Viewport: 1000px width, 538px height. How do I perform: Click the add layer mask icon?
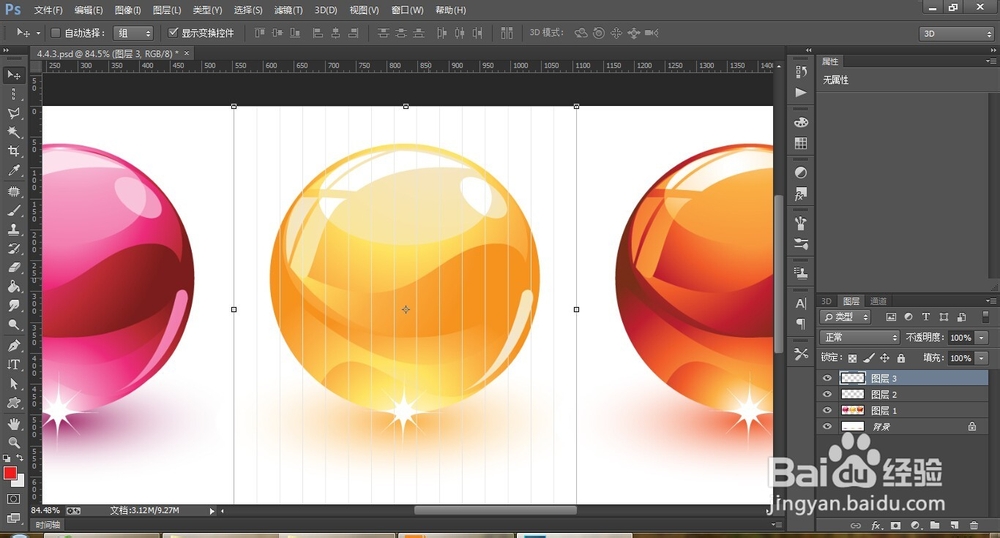pos(895,525)
